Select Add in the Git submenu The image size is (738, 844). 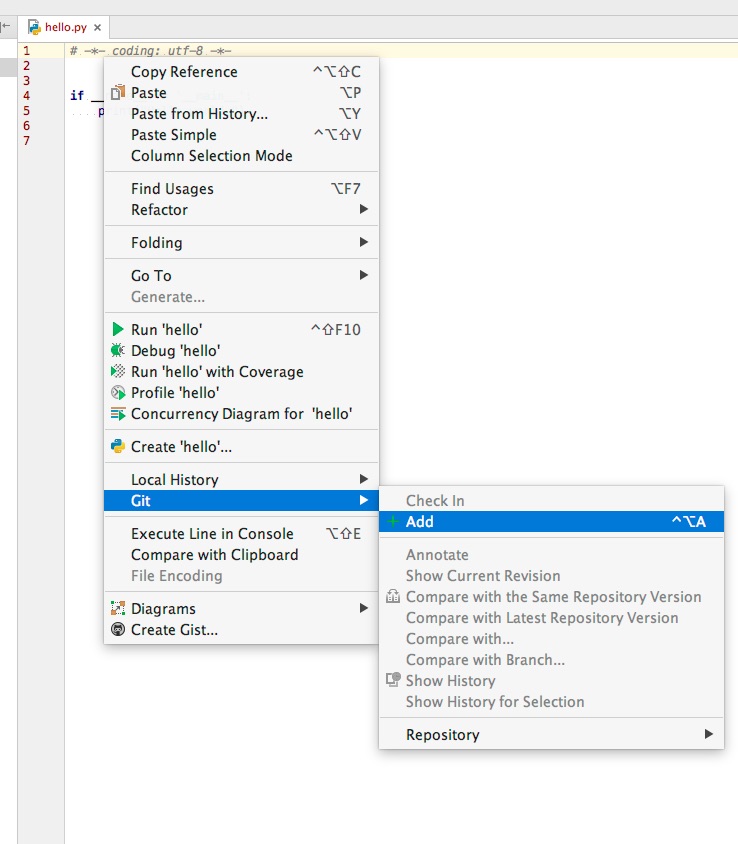(551, 521)
